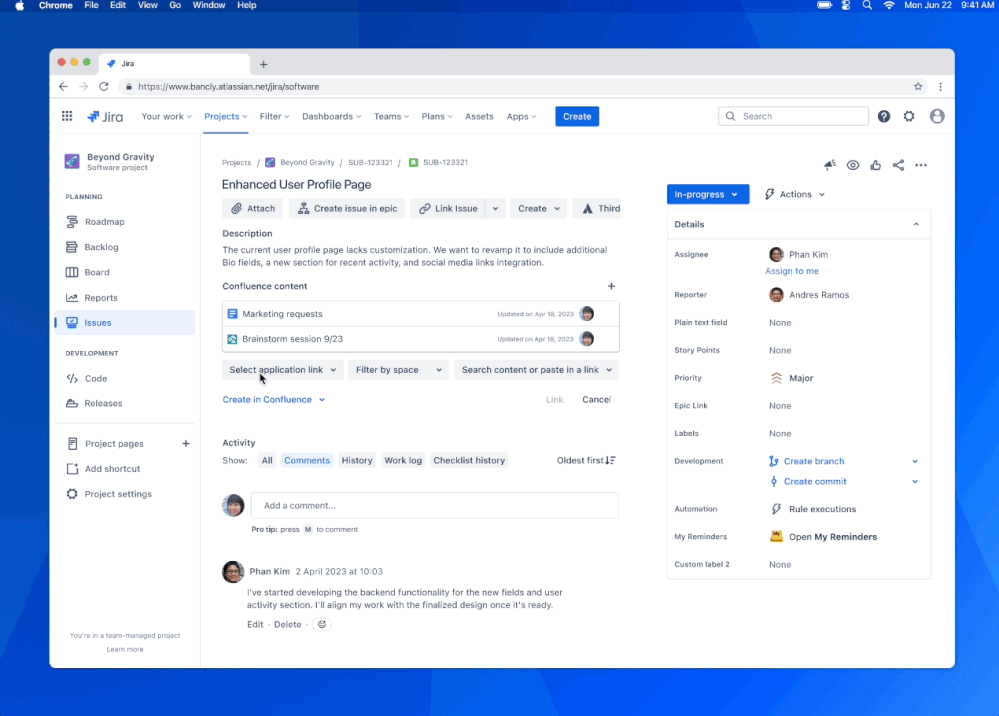Viewport: 999px width, 716px height.
Task: Open Jira notification settings gear icon
Action: [908, 116]
